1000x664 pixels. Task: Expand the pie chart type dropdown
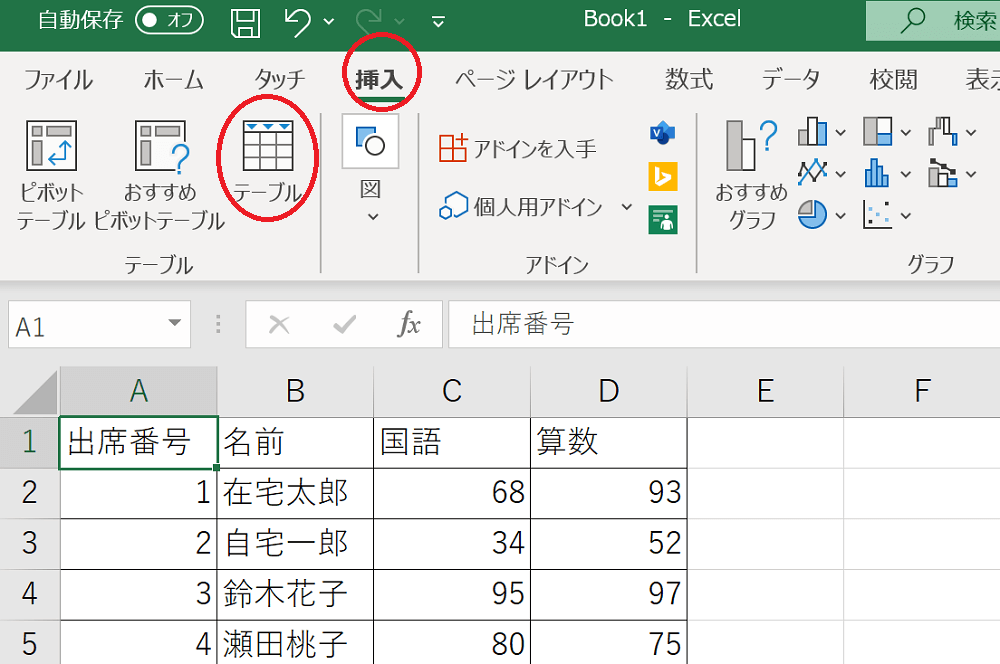[x=840, y=215]
